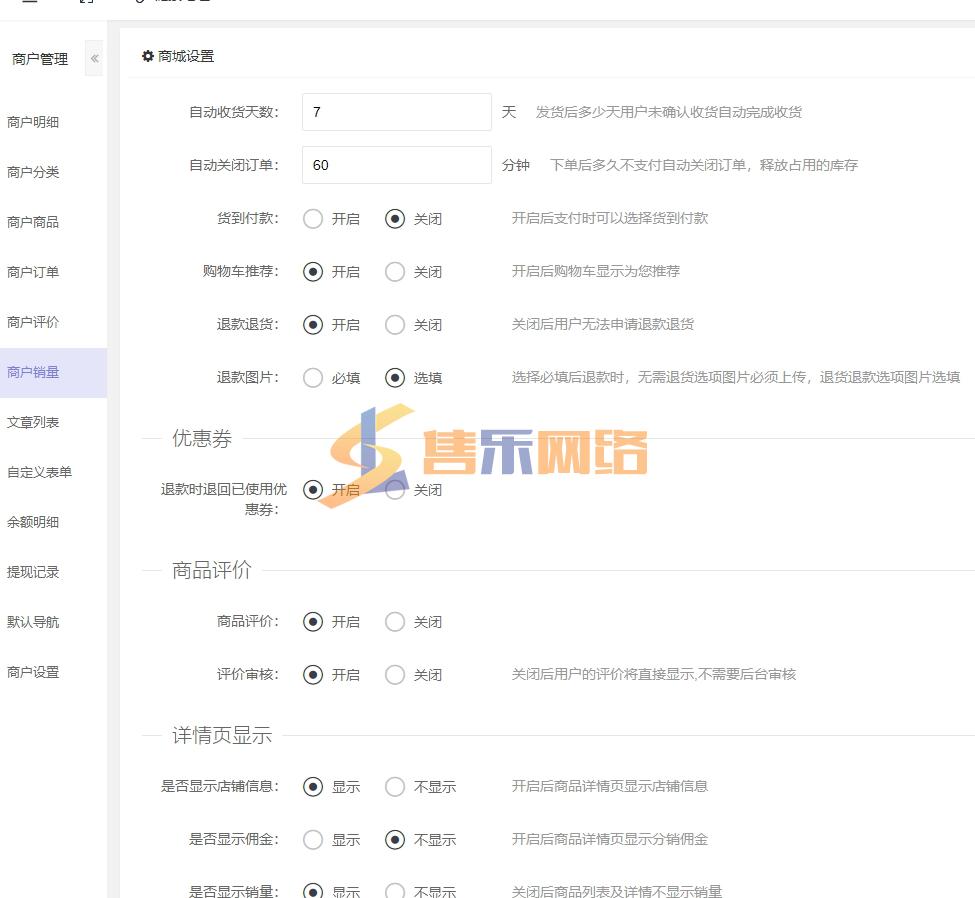Click the 自动收货天数 input field
Image resolution: width=975 pixels, height=898 pixels.
coord(396,112)
